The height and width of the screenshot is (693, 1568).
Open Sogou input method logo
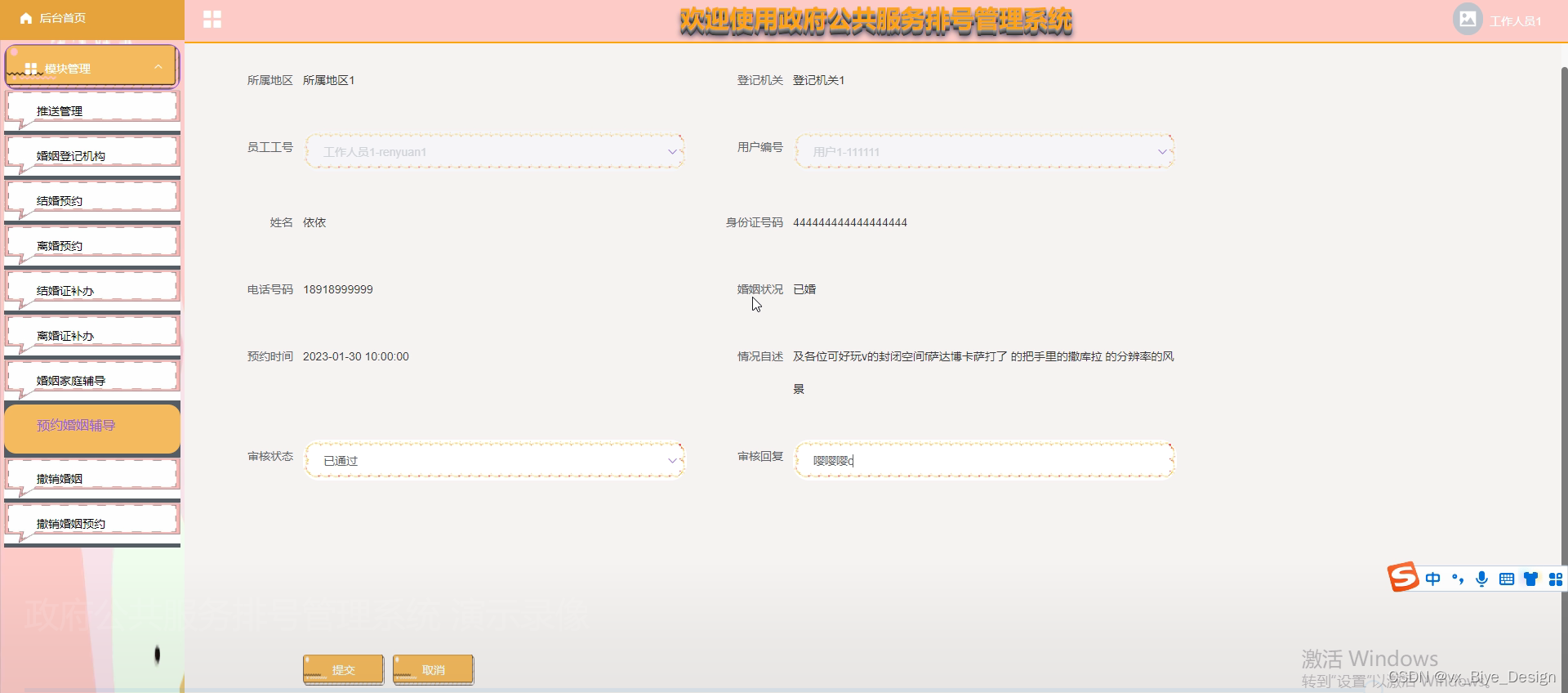coord(1403,578)
